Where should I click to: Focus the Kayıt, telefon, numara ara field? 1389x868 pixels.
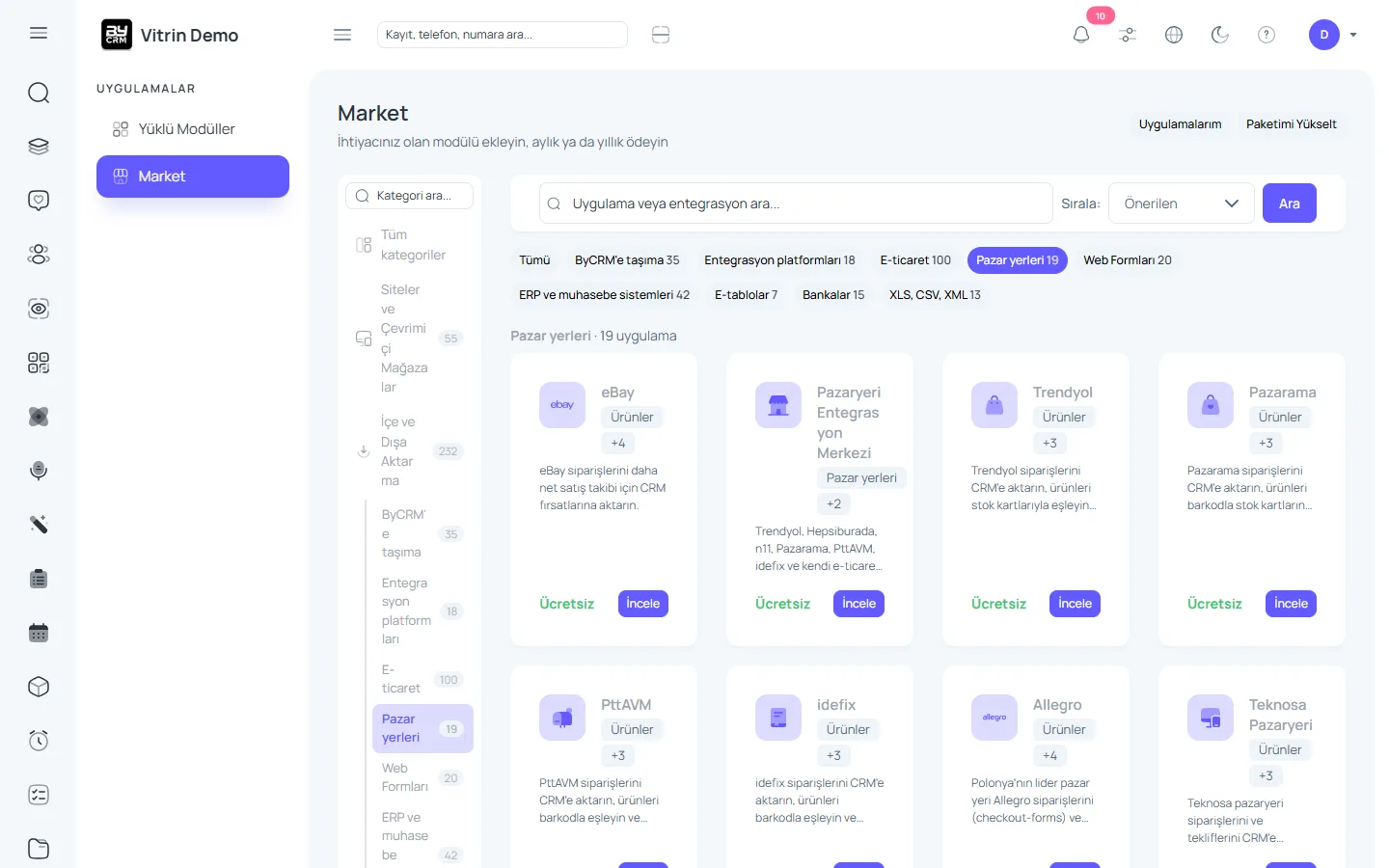coord(503,35)
